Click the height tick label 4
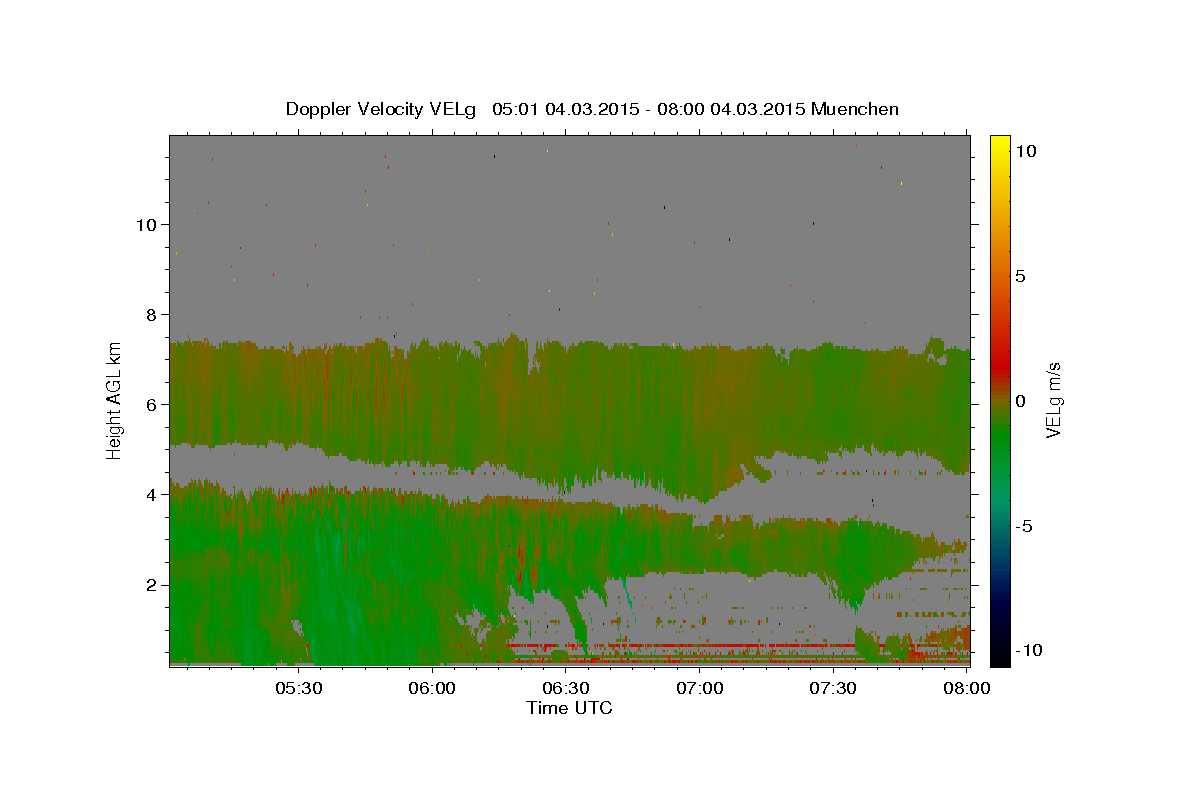 pos(152,495)
